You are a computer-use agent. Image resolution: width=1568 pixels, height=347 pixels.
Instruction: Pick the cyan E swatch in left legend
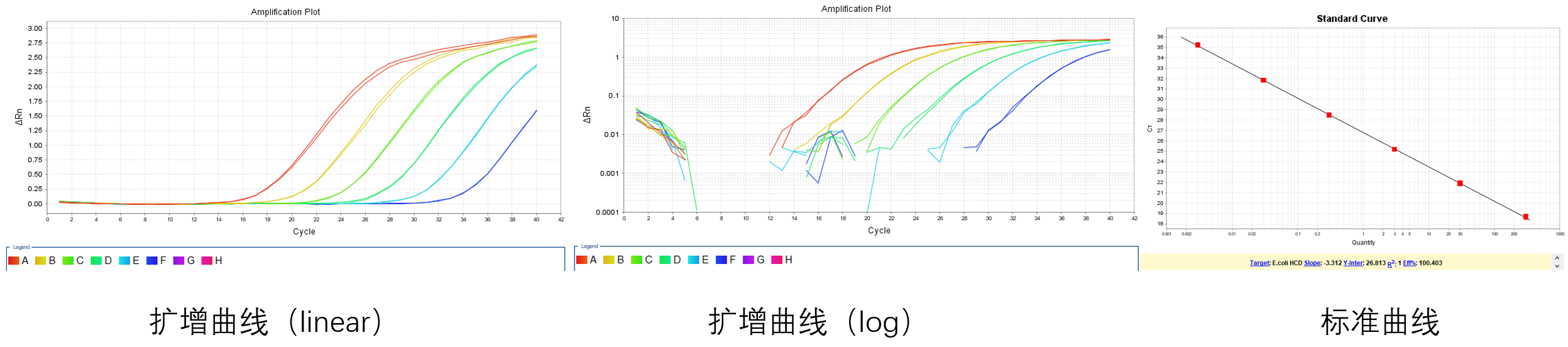[x=124, y=261]
